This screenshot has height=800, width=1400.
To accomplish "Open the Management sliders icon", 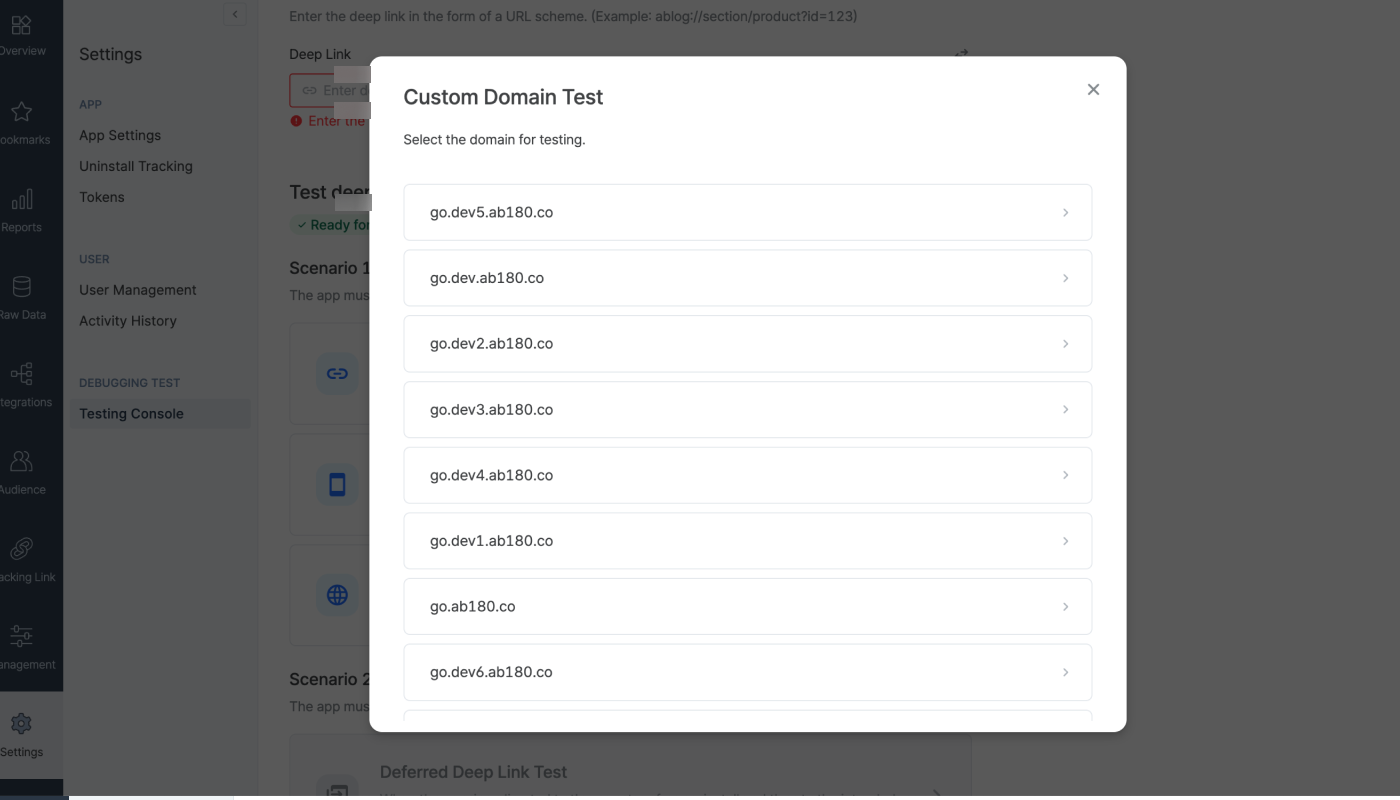I will 21,636.
